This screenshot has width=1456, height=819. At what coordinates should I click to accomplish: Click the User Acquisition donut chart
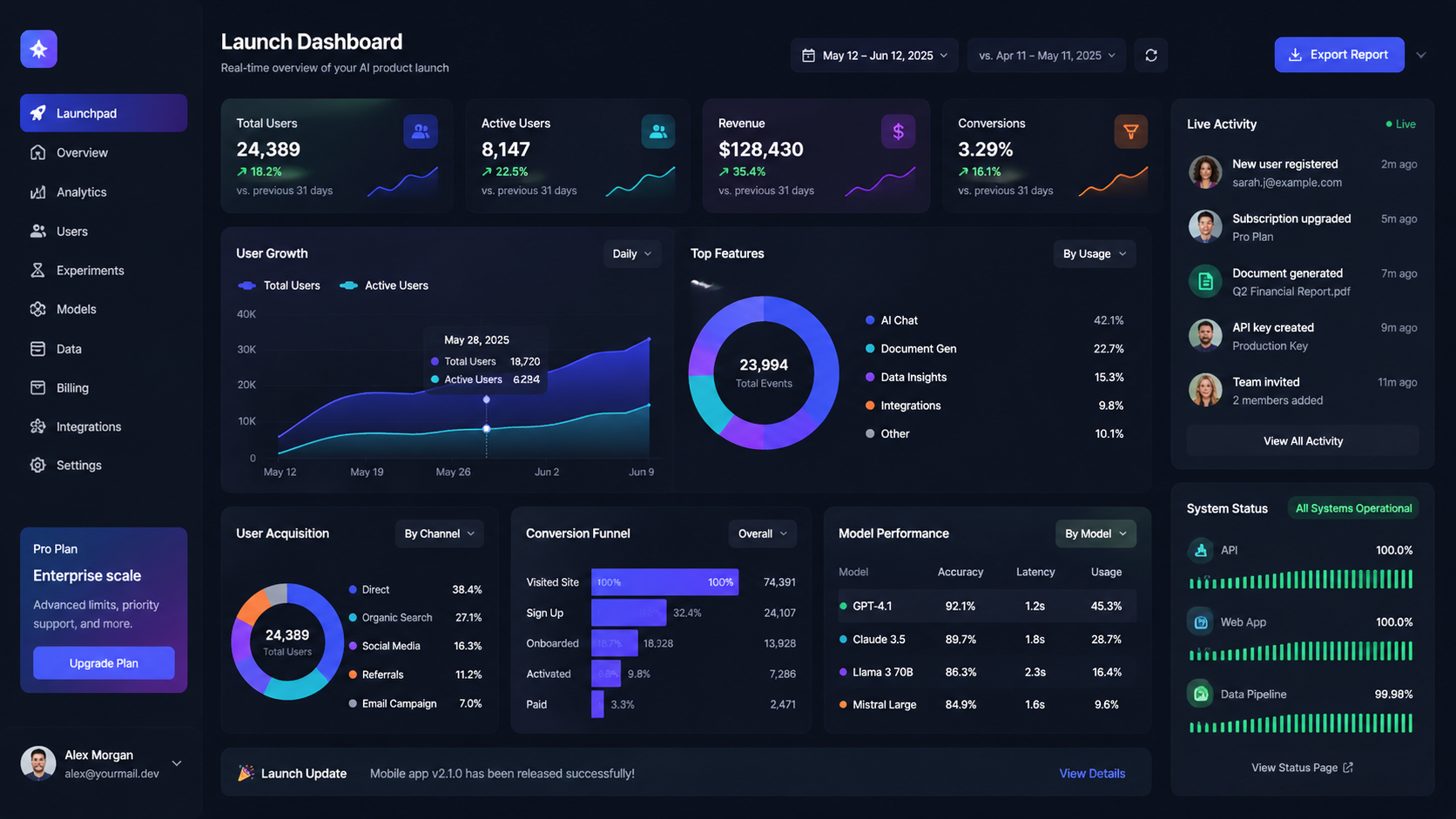(x=287, y=641)
